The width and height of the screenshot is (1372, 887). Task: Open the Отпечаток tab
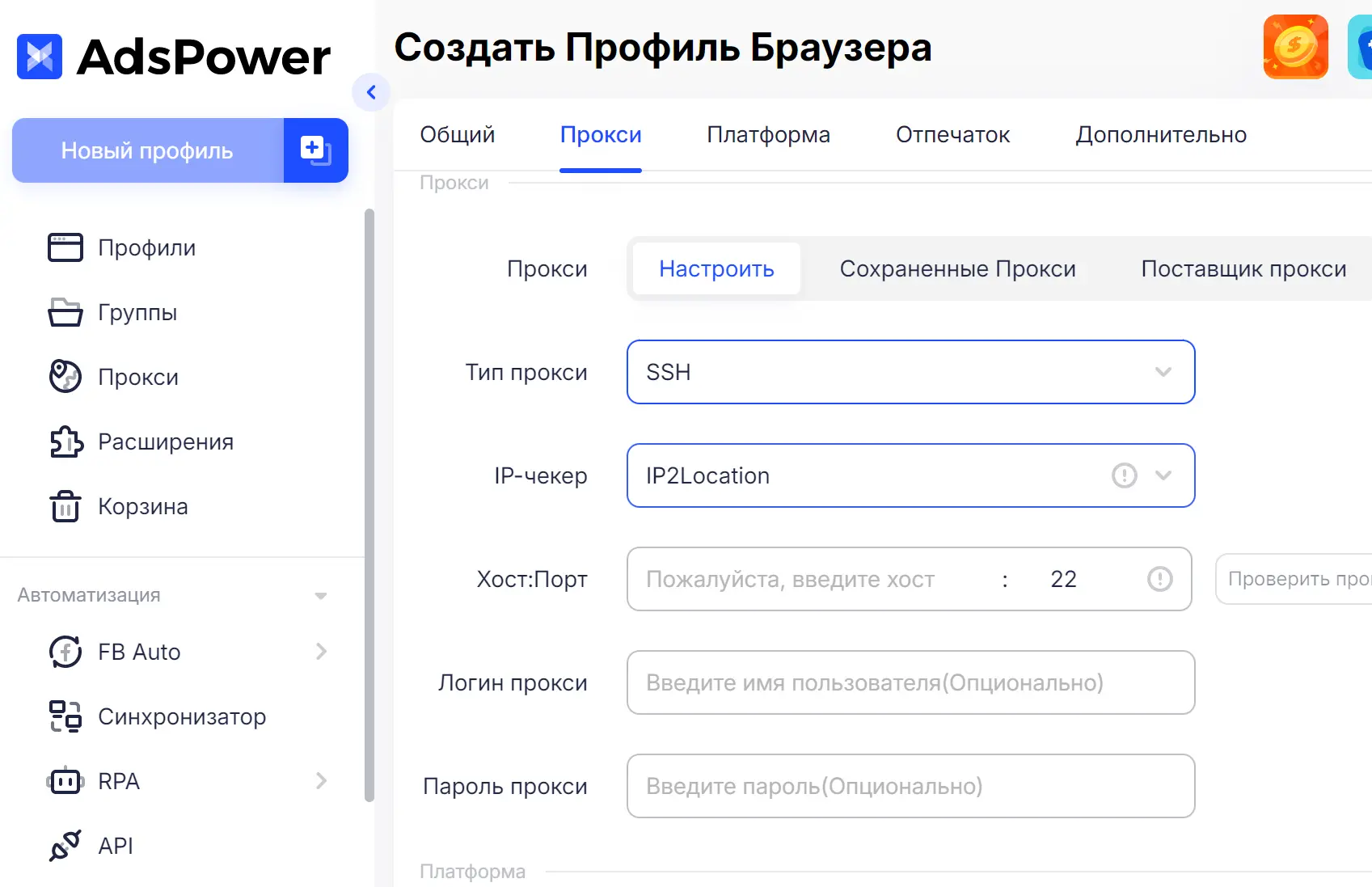[952, 134]
